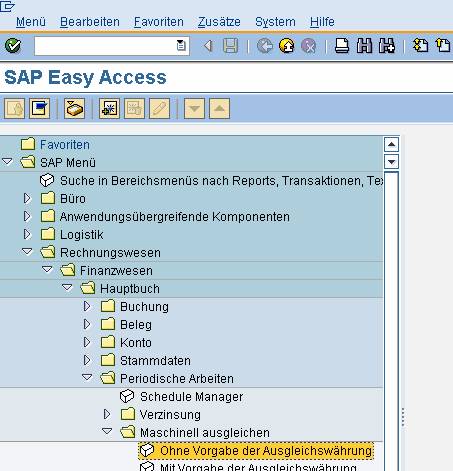The height and width of the screenshot is (471, 453).
Task: Open the Zusätze menu
Action: click(219, 22)
